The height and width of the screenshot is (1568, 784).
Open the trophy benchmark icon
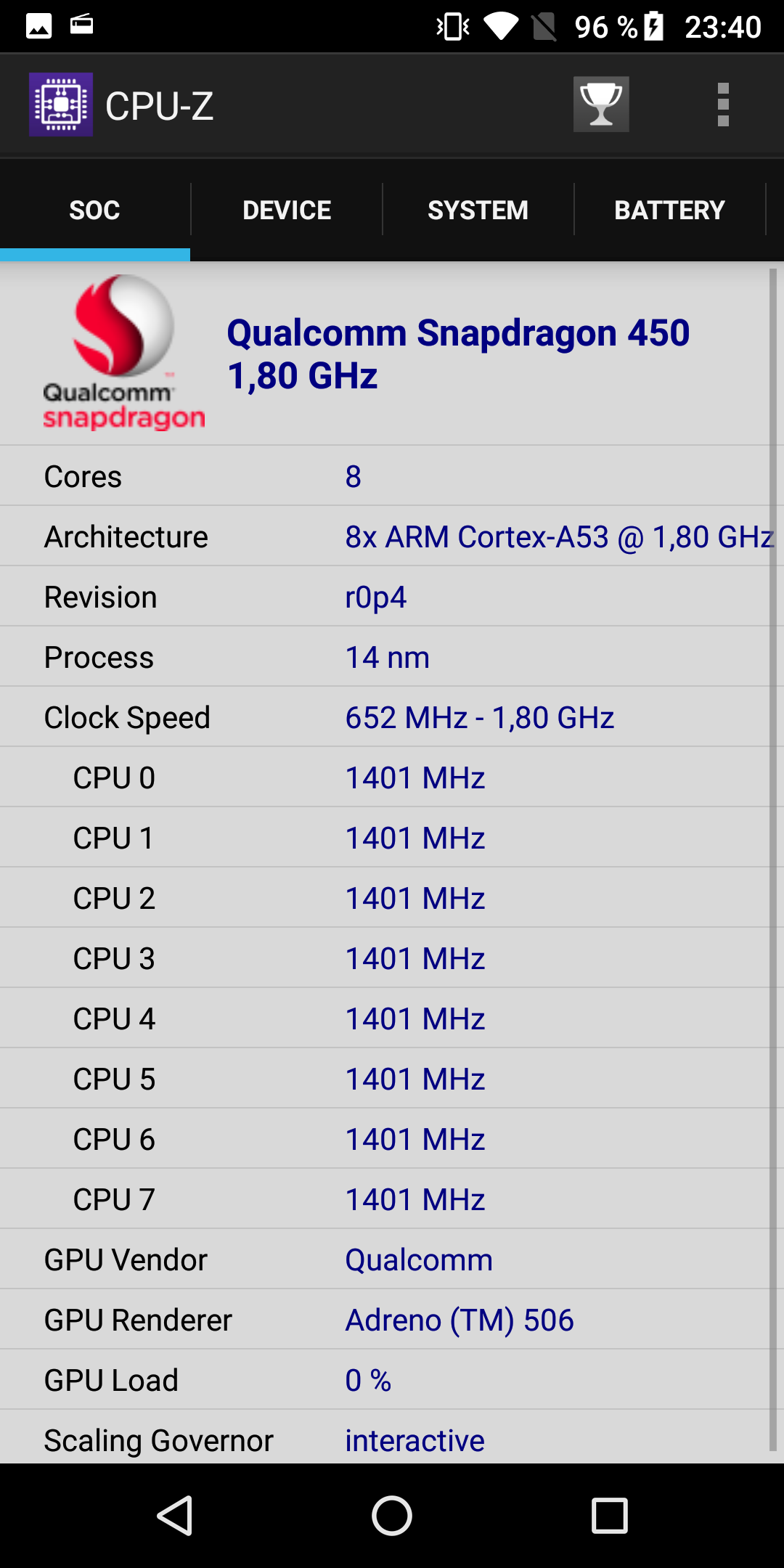point(601,105)
